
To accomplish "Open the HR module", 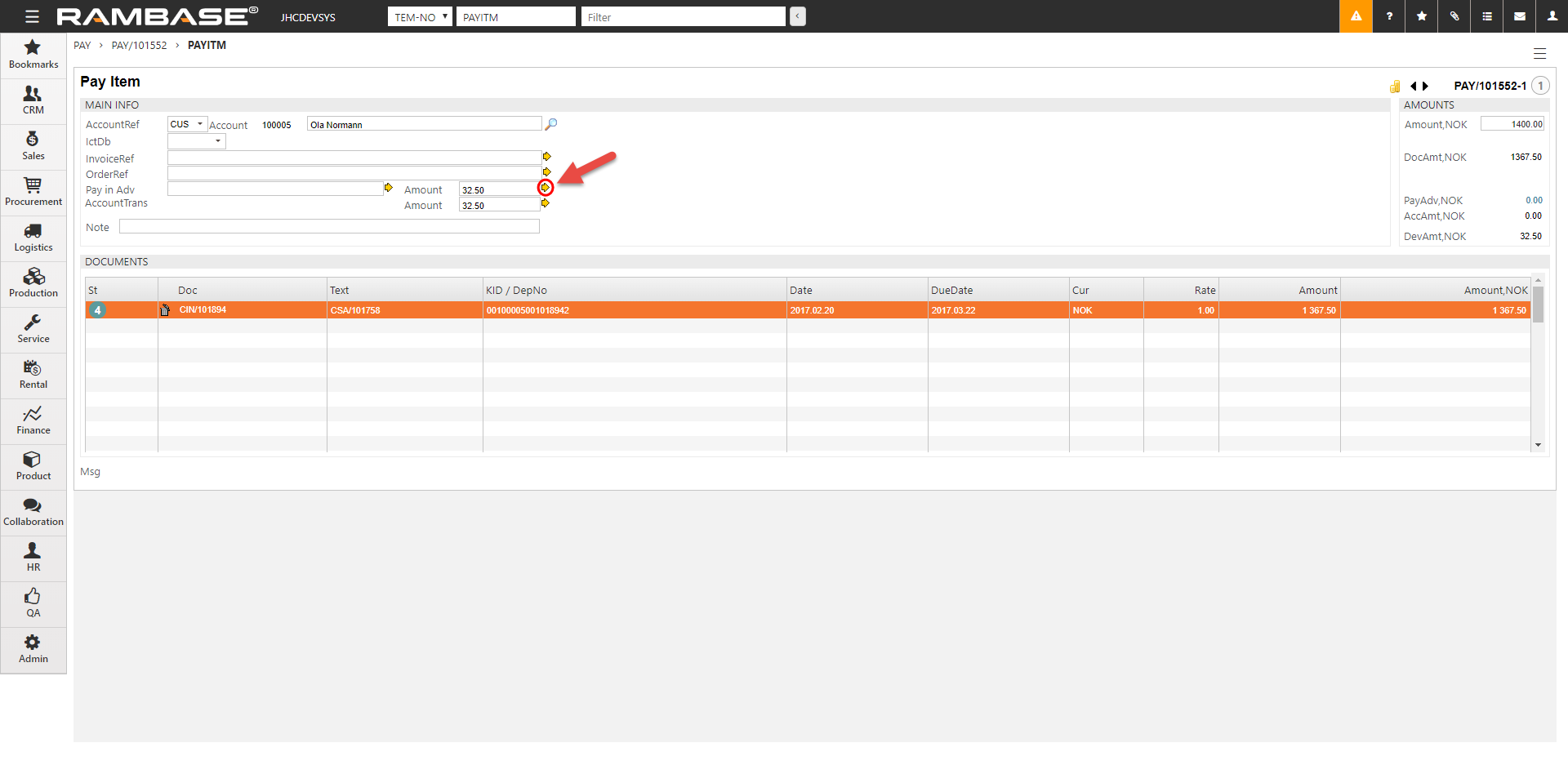I will [33, 558].
